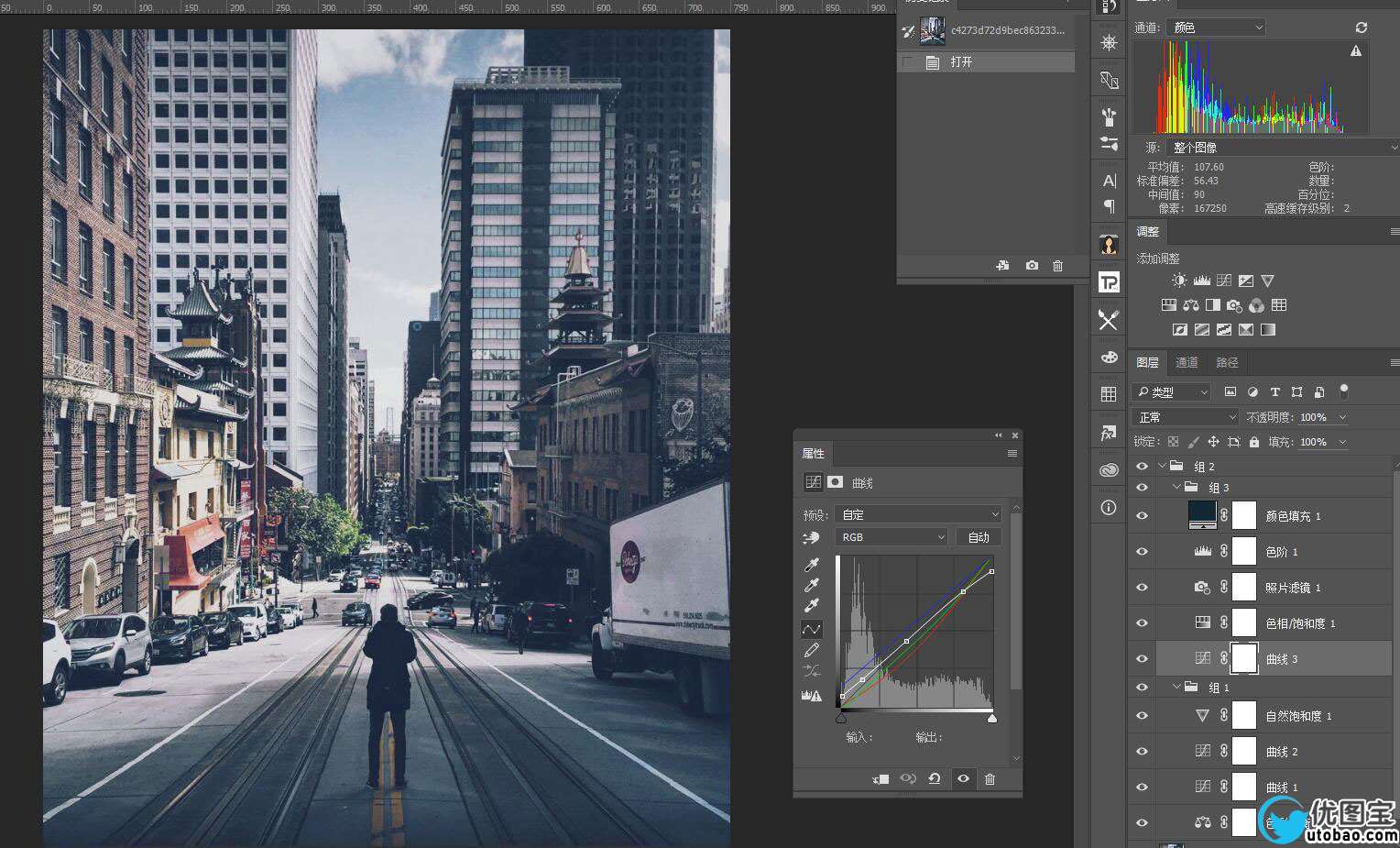Click the reset adjustment icon in the 属性 panel
The width and height of the screenshot is (1400, 848).
point(935,779)
